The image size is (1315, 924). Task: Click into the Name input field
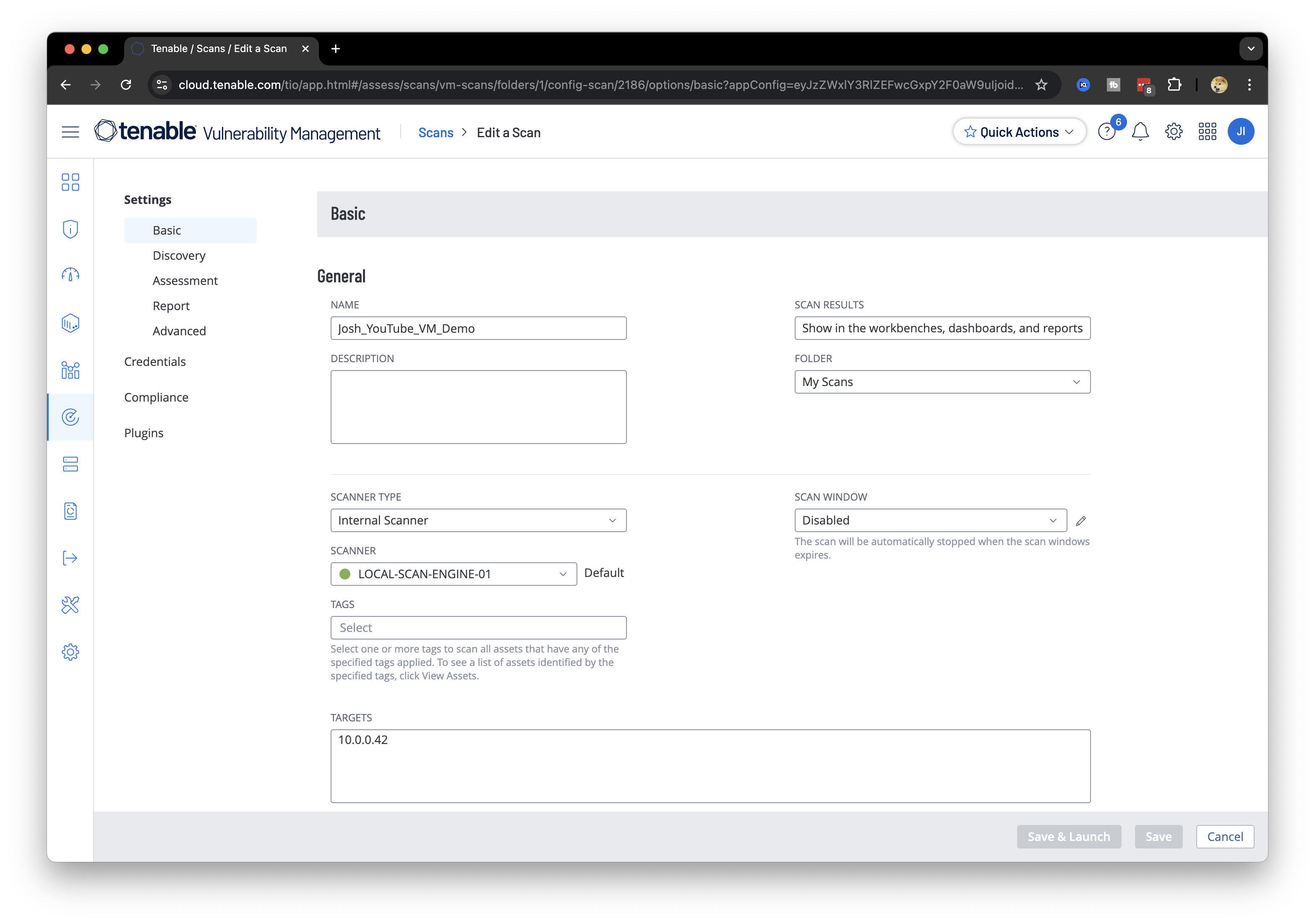tap(478, 328)
